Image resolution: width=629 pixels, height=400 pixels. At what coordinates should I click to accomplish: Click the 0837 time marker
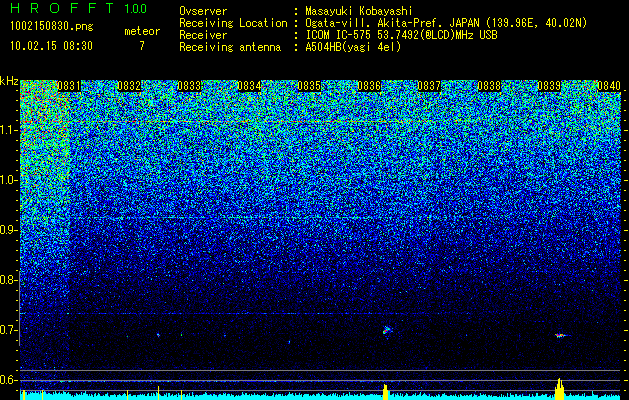pos(429,86)
